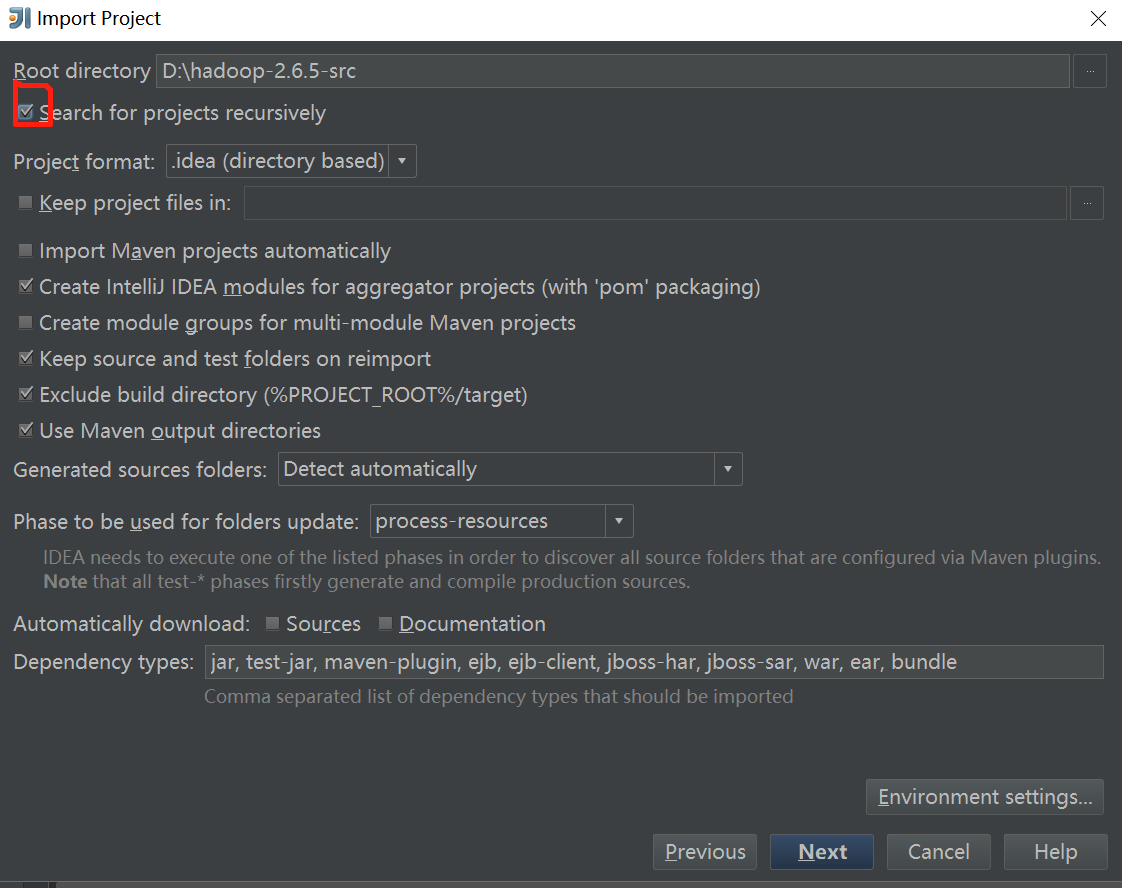Click the Next button
The image size is (1122, 888).
821,851
